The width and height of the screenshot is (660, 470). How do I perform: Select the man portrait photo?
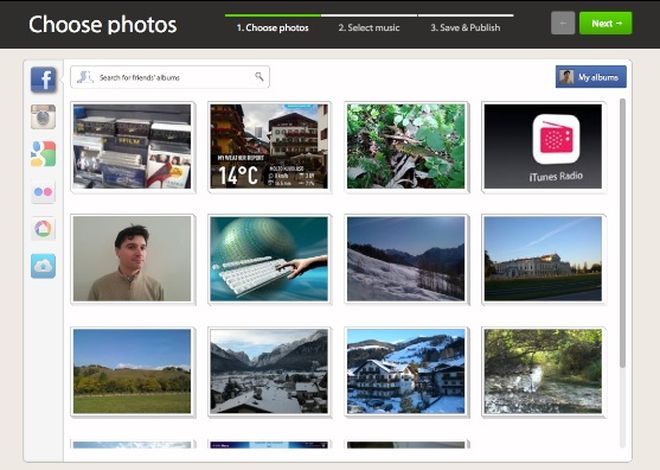coord(132,259)
